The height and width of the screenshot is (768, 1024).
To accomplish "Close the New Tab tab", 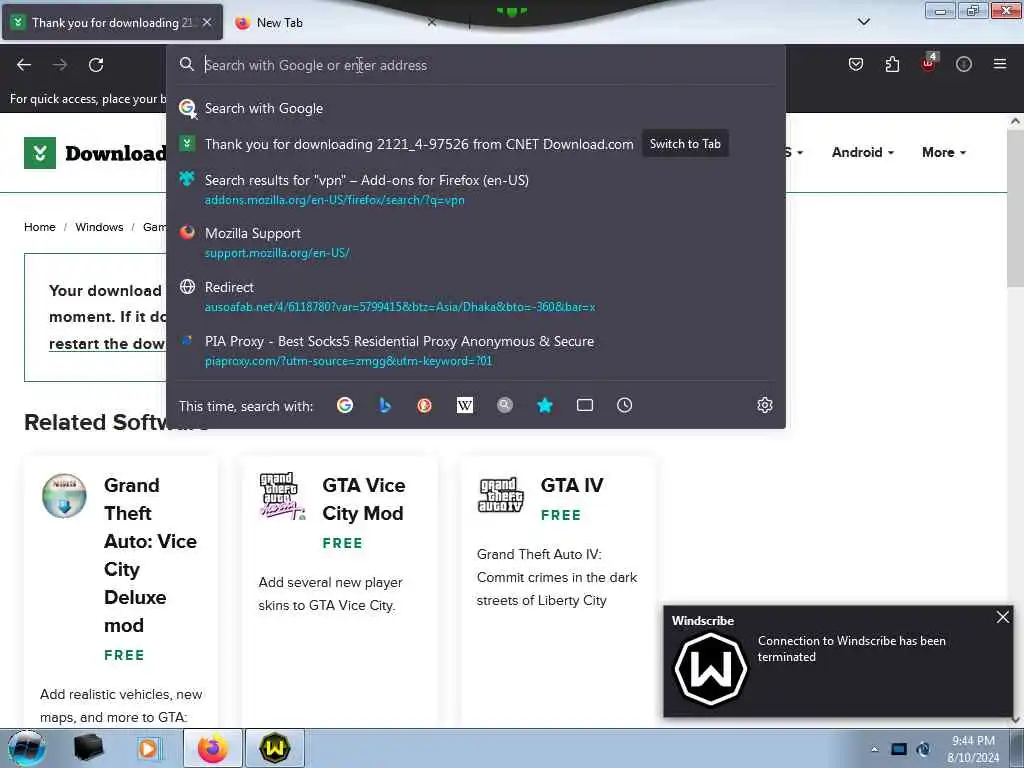I will (432, 22).
